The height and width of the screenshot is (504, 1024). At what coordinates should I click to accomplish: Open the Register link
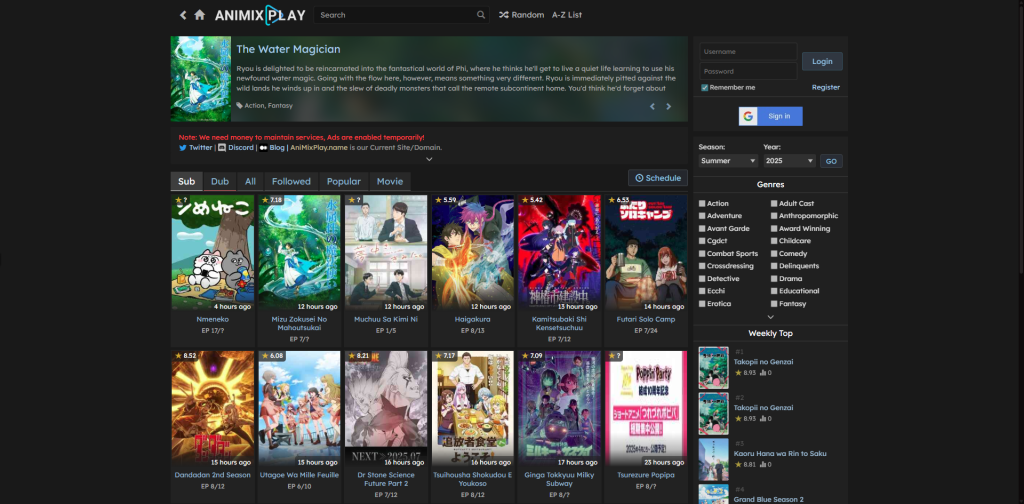pyautogui.click(x=826, y=87)
